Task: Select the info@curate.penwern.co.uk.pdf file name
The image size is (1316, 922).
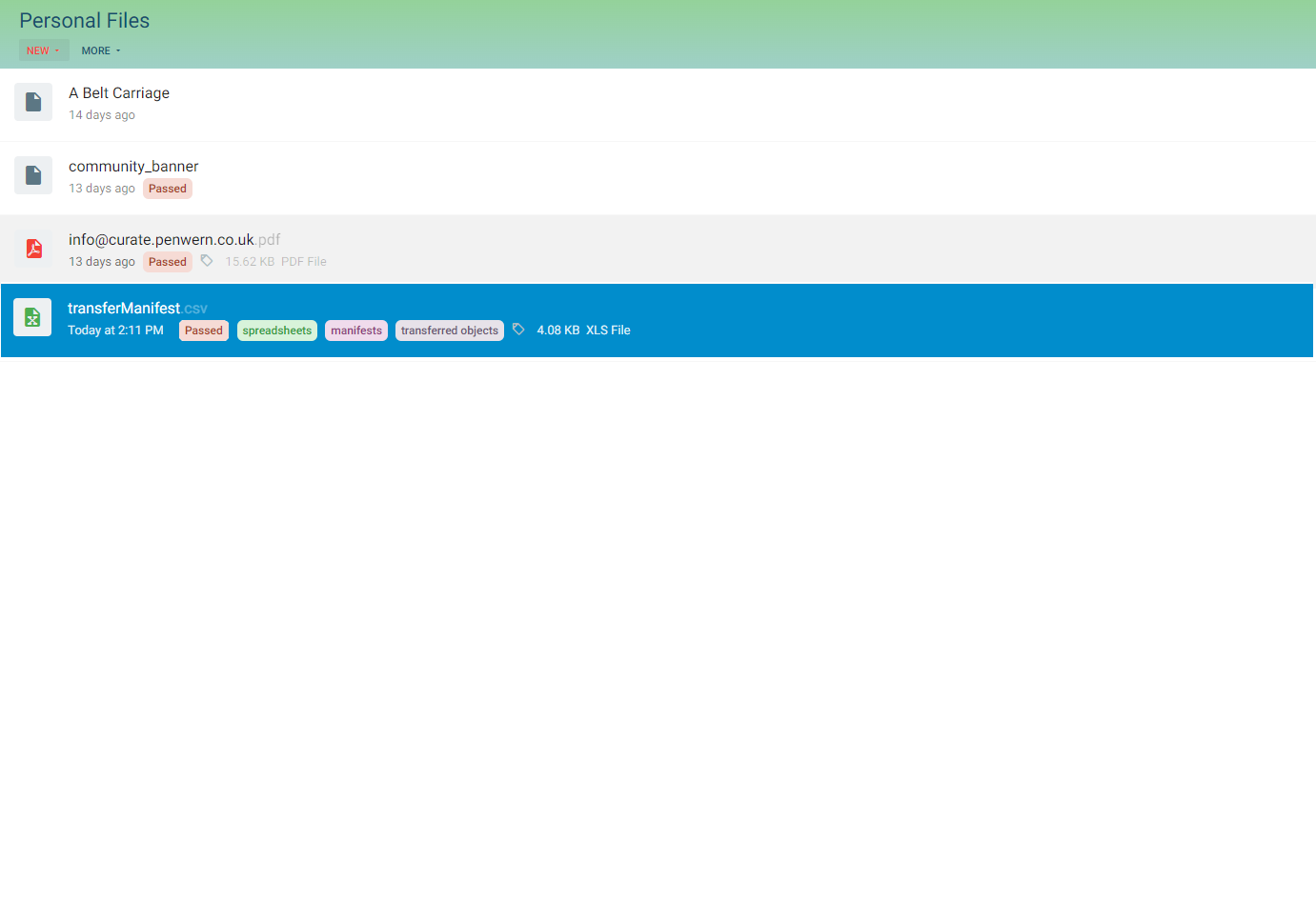Action: (x=174, y=240)
